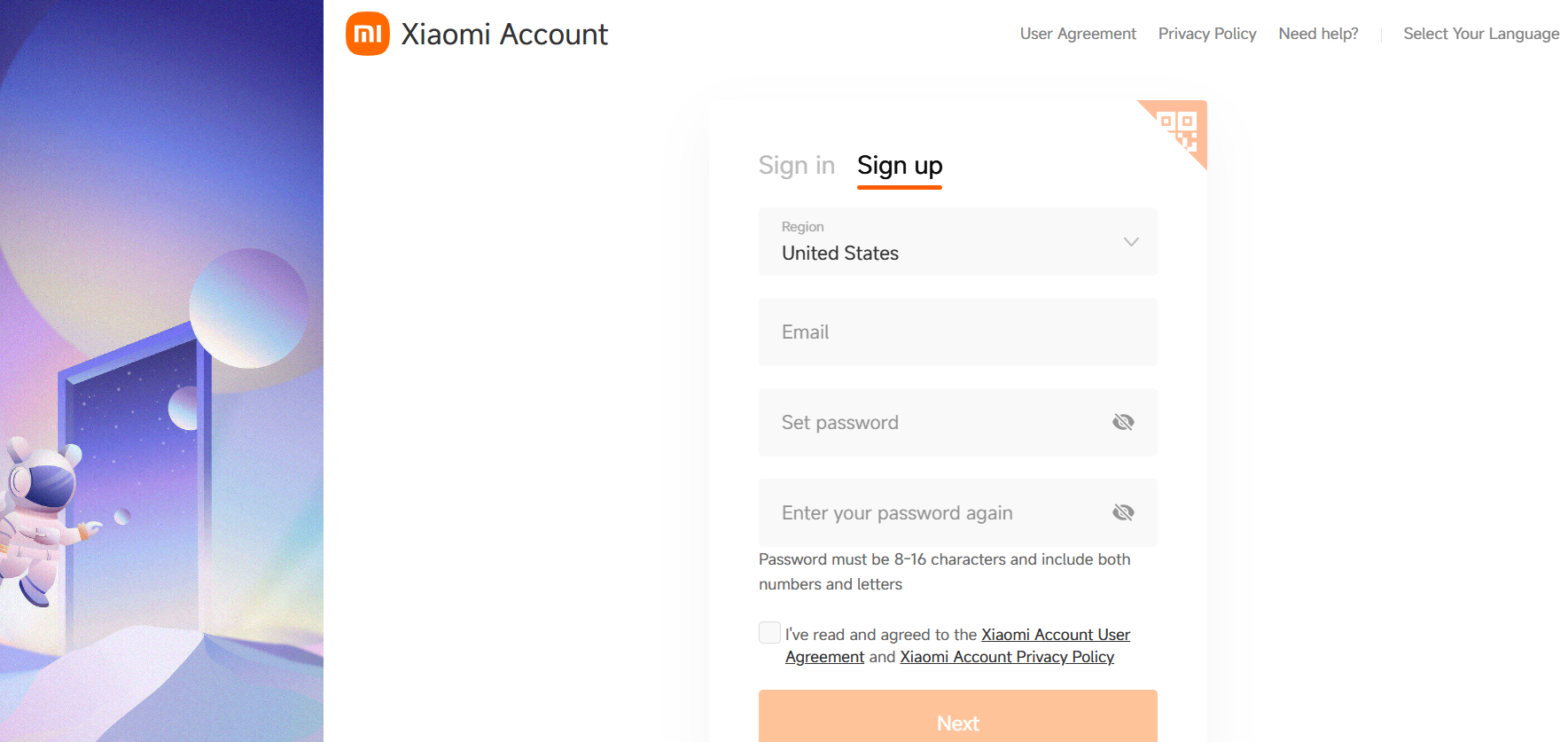Click the Xiaomi Account title text
The width and height of the screenshot is (1568, 742).
point(503,34)
